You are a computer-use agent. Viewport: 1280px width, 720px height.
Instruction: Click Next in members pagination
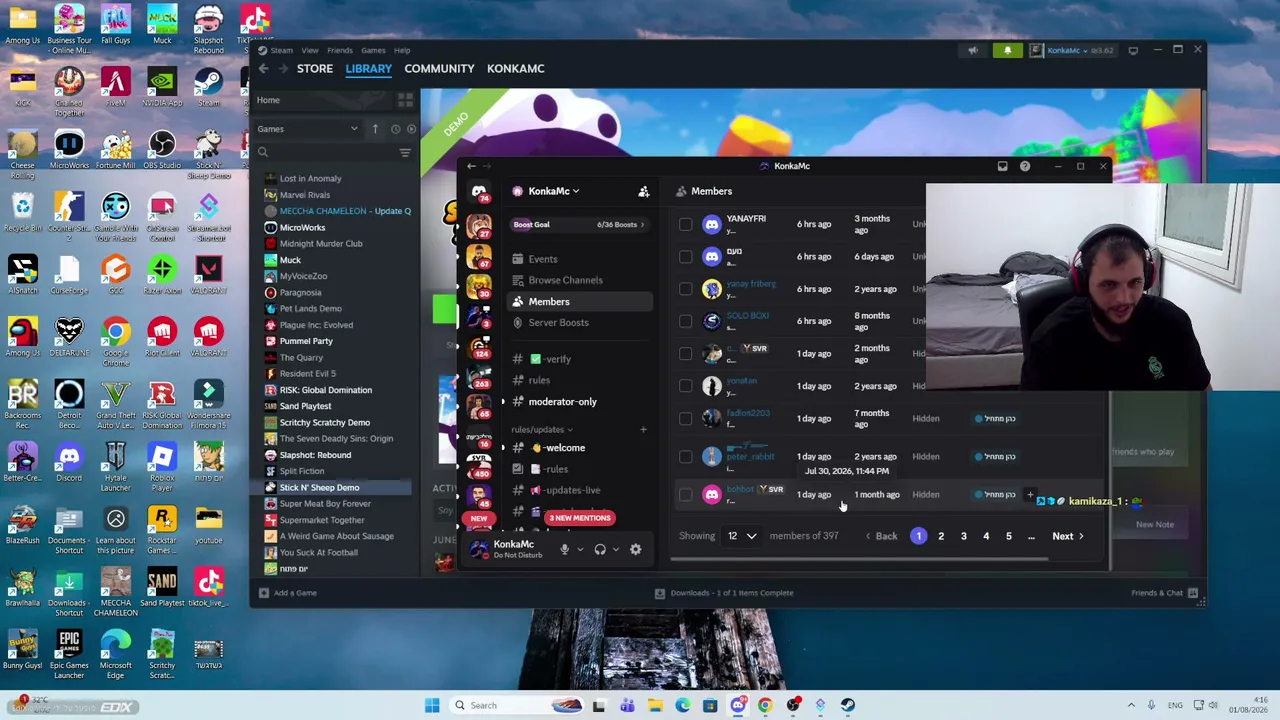(x=1068, y=536)
